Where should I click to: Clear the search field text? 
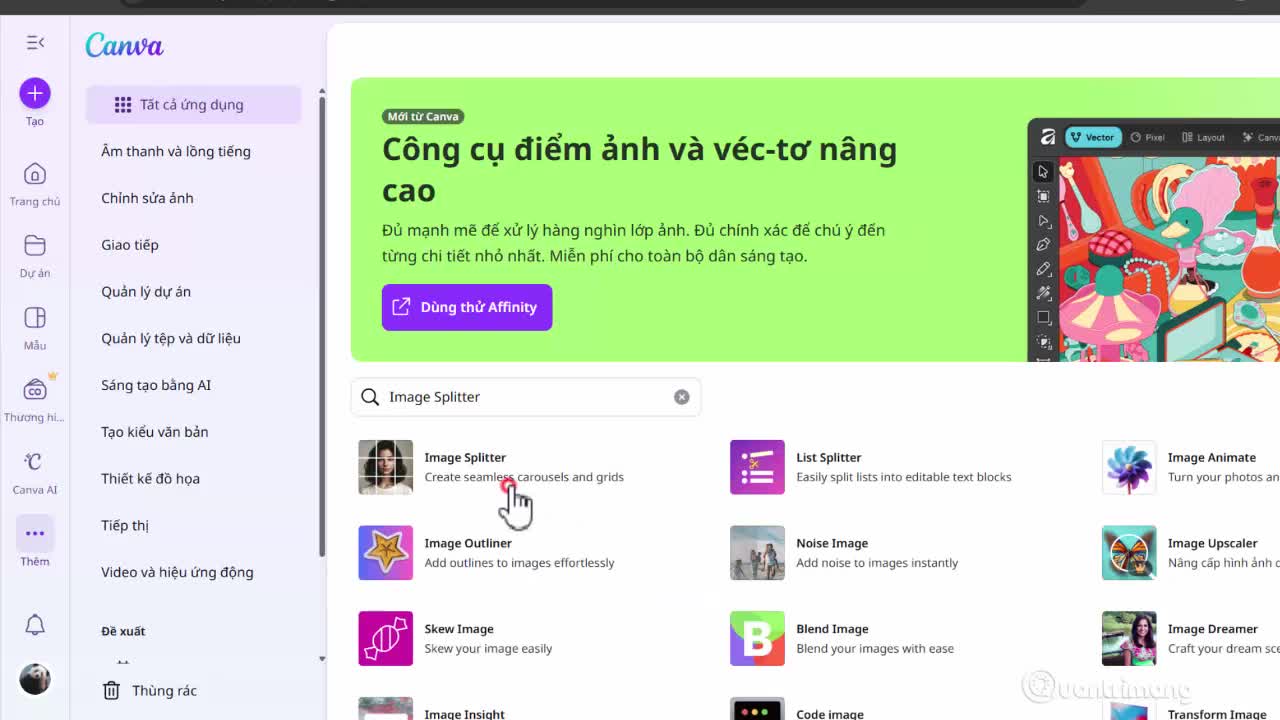click(681, 397)
